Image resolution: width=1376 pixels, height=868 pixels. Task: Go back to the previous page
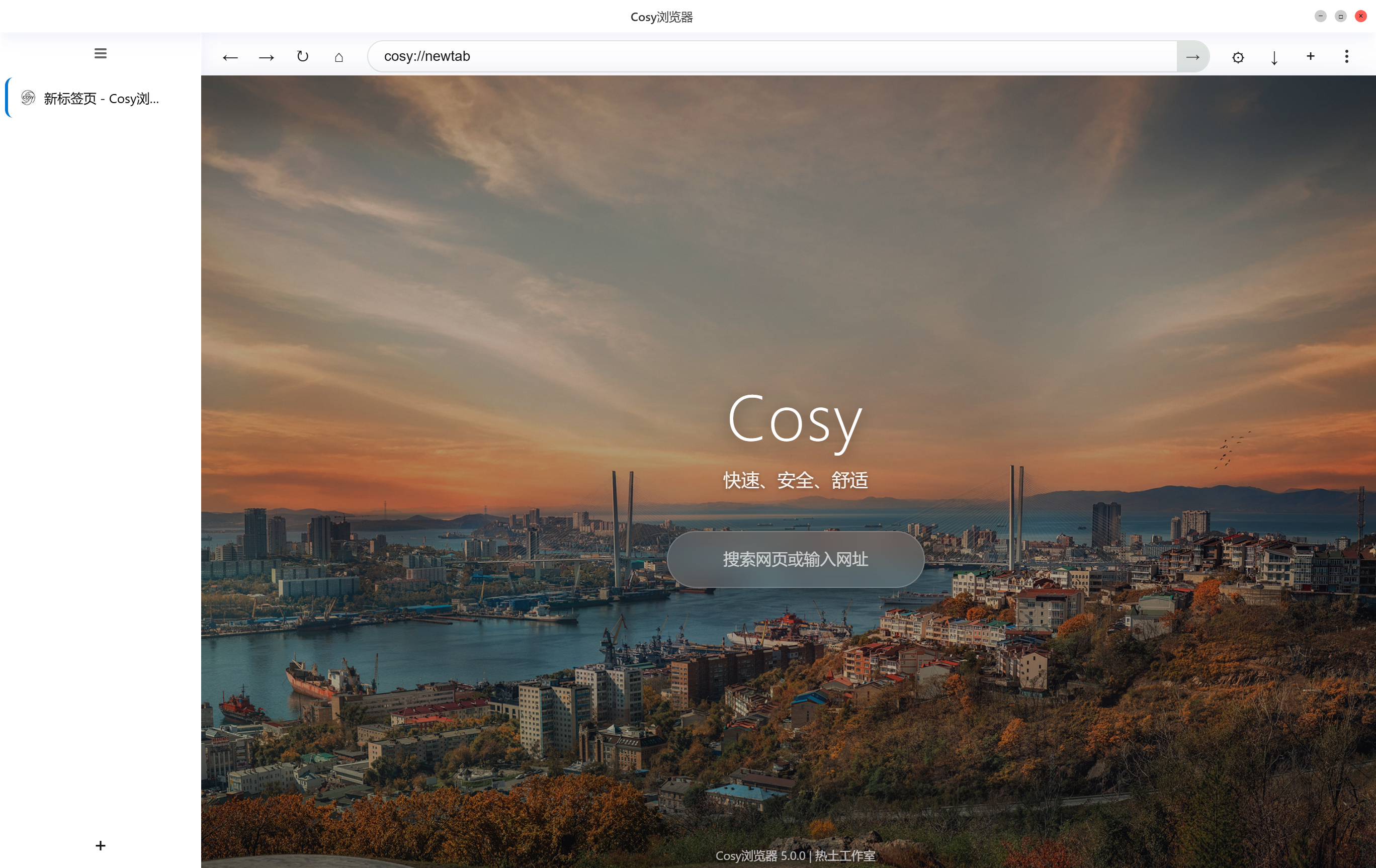coord(230,57)
